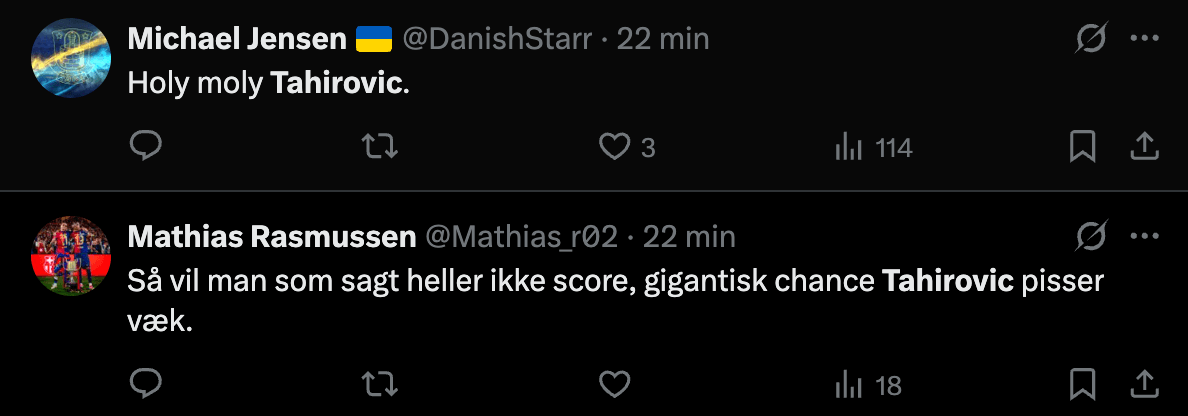Screen dimensions: 1188x416
Task: Reply to Michael Jensen's tweet
Action: click(x=147, y=147)
